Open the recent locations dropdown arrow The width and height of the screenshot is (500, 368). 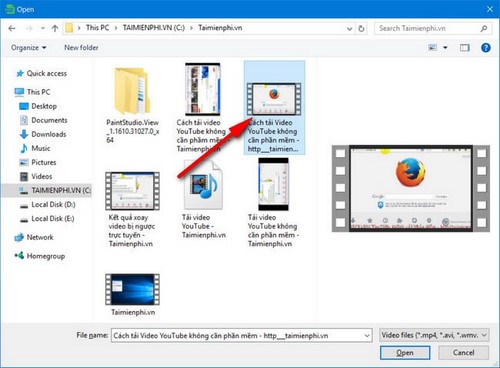point(43,28)
